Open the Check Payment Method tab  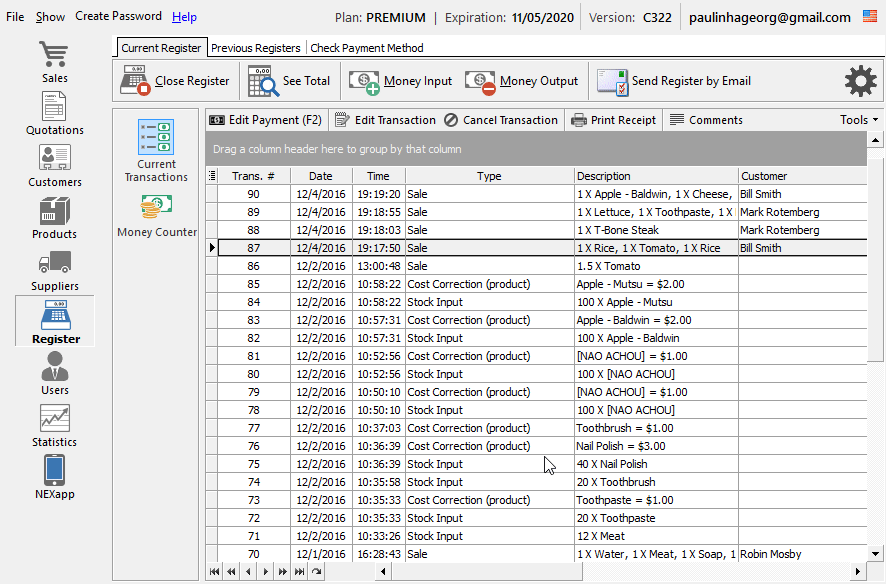click(366, 48)
